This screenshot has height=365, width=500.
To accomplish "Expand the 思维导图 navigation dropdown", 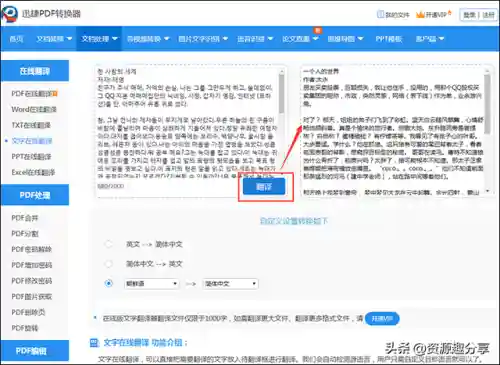I will 345,39.
